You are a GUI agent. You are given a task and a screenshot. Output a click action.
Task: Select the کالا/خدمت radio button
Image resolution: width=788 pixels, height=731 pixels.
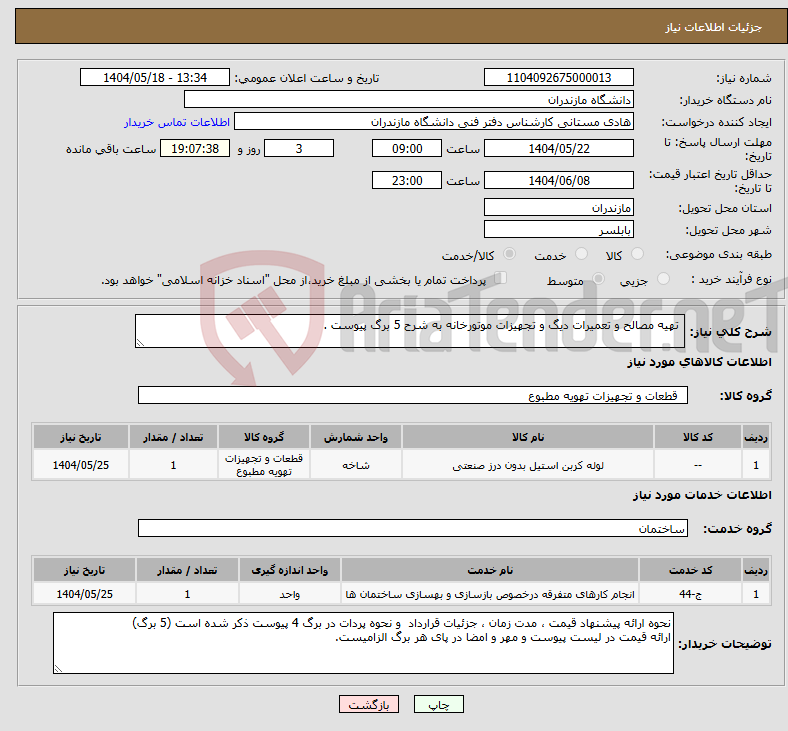click(509, 254)
